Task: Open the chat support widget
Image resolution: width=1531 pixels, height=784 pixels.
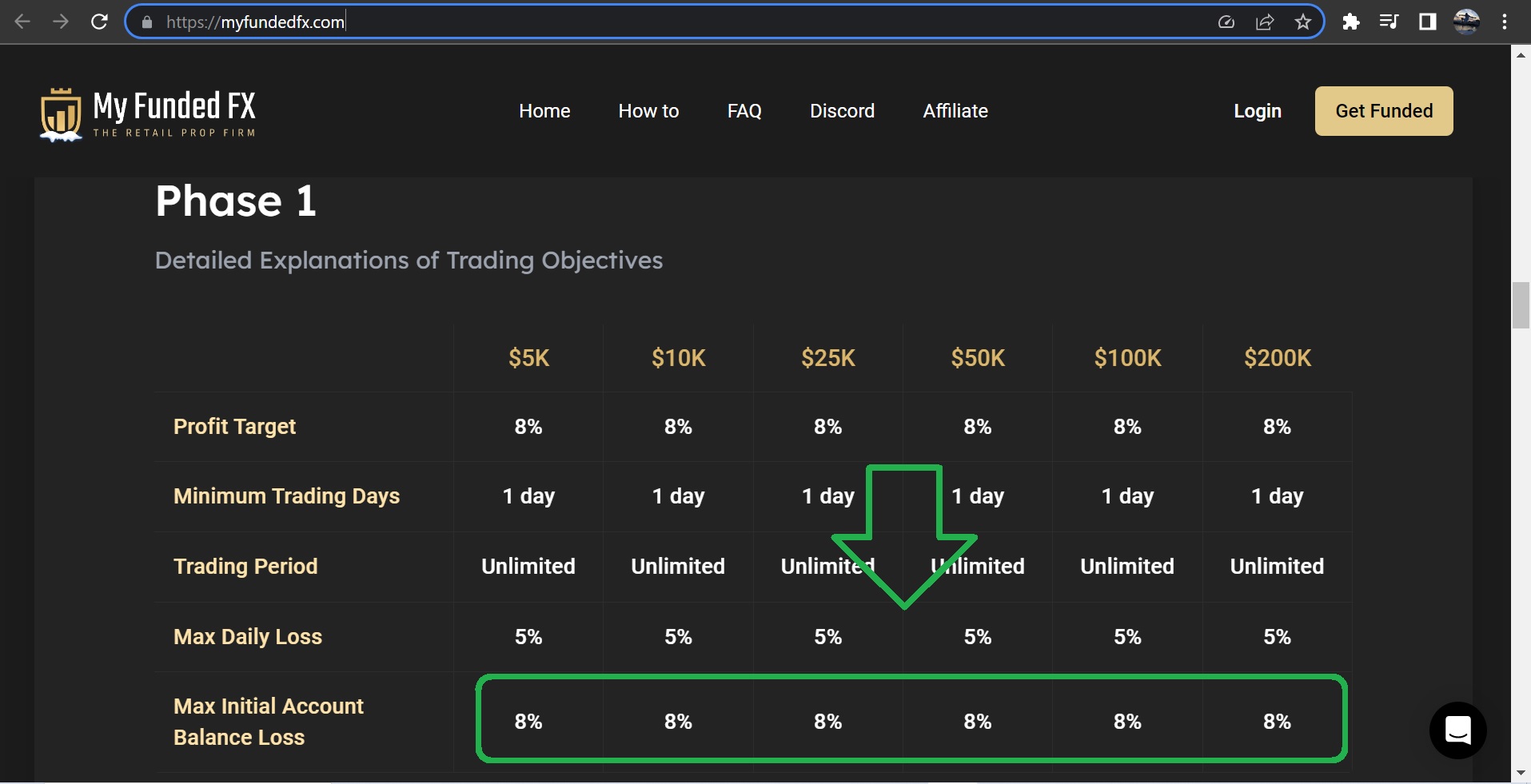Action: click(x=1457, y=730)
